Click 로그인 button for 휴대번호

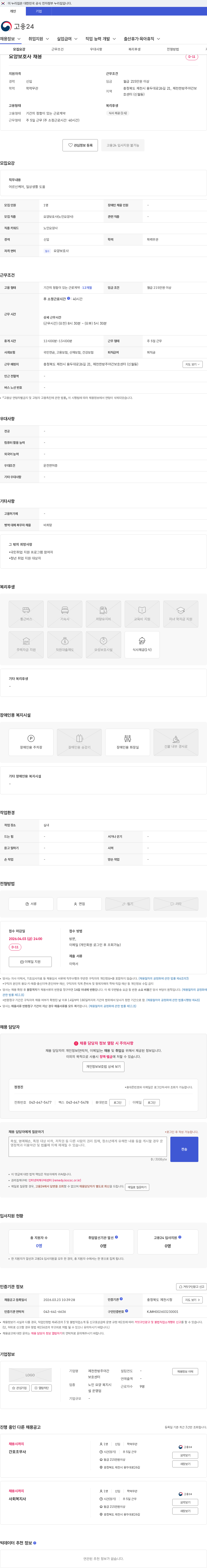pyautogui.click(x=118, y=1102)
